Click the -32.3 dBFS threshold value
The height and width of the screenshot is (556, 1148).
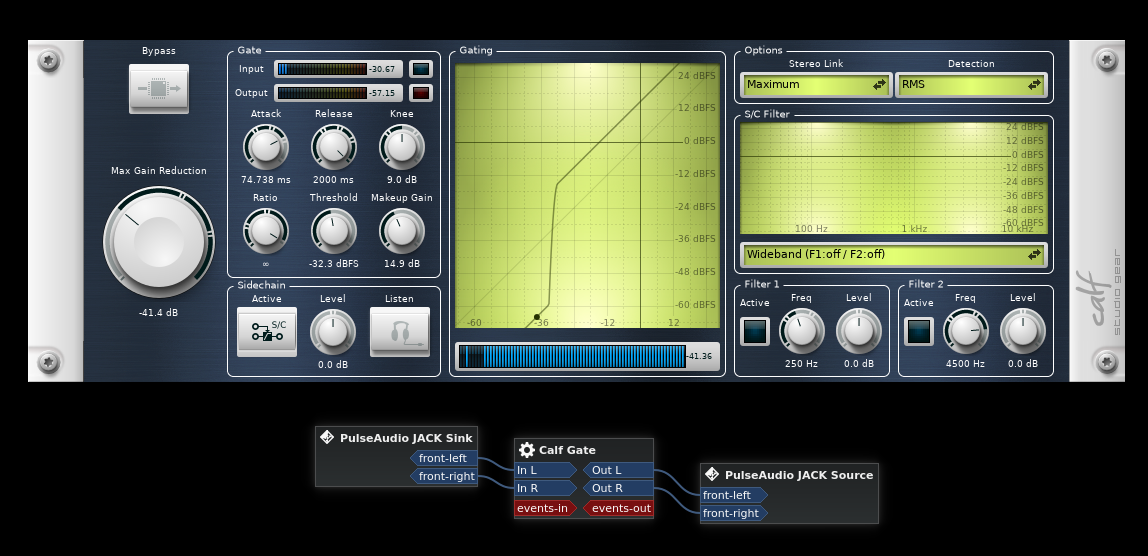coord(334,264)
